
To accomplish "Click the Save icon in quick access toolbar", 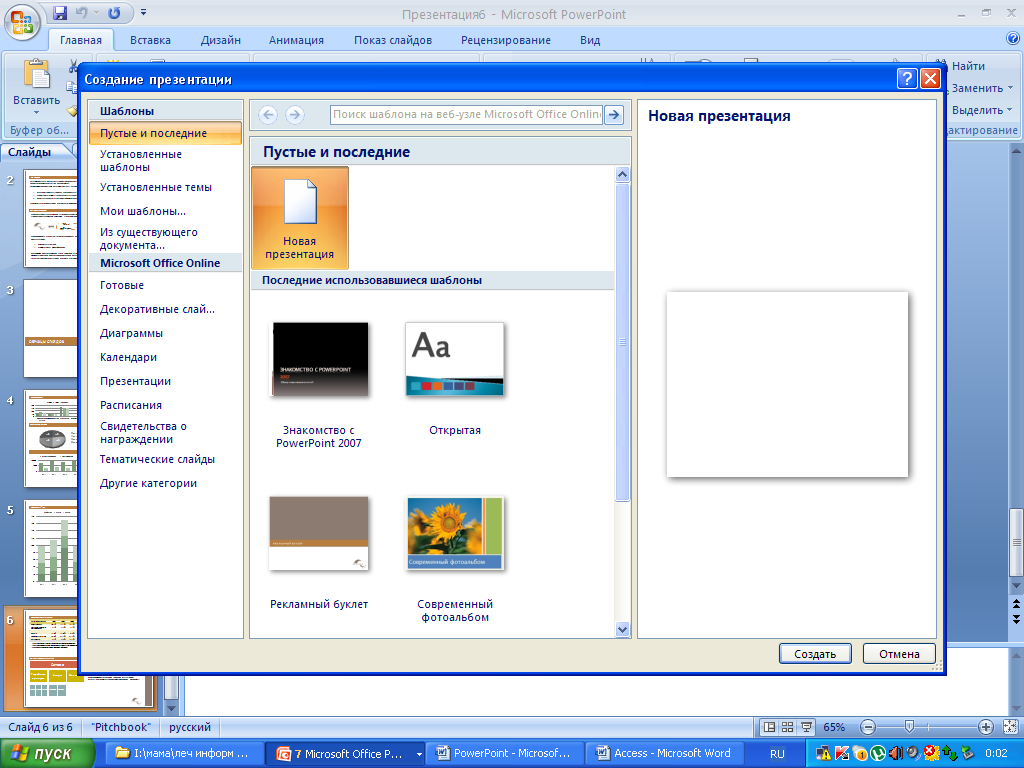I will [60, 12].
